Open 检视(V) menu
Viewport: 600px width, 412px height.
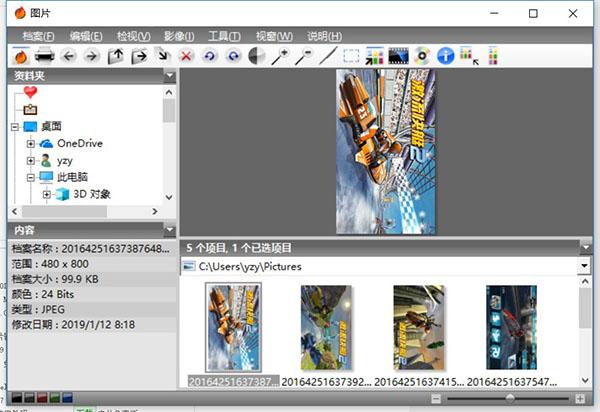click(134, 36)
